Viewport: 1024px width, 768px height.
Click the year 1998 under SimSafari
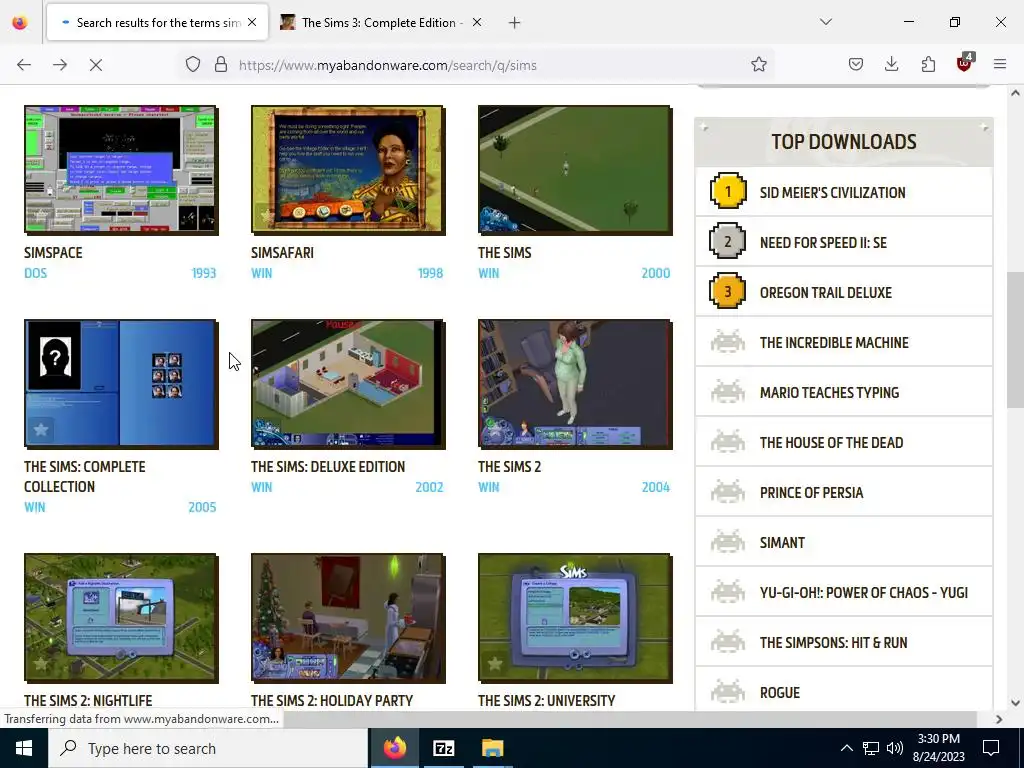(430, 273)
